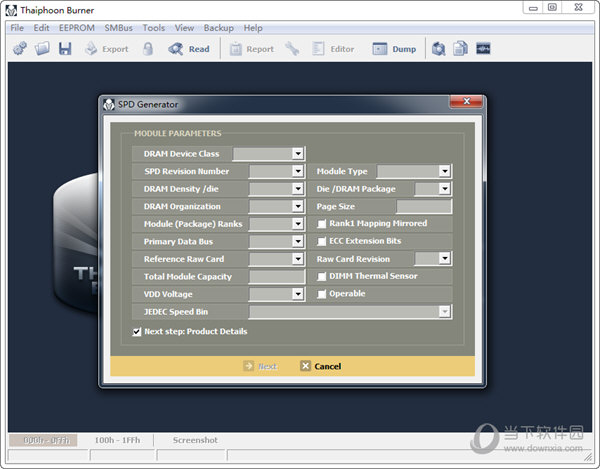This screenshot has height=469, width=600.
Task: Click the chip magnifier icon in the toolbar
Action: (439, 49)
